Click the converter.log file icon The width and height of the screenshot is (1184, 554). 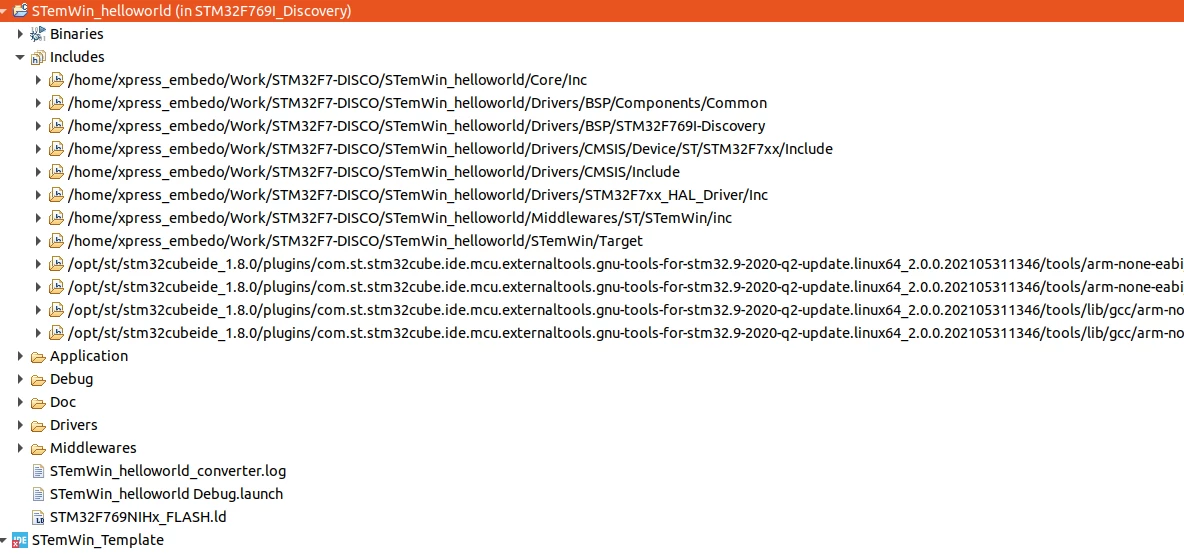[38, 472]
